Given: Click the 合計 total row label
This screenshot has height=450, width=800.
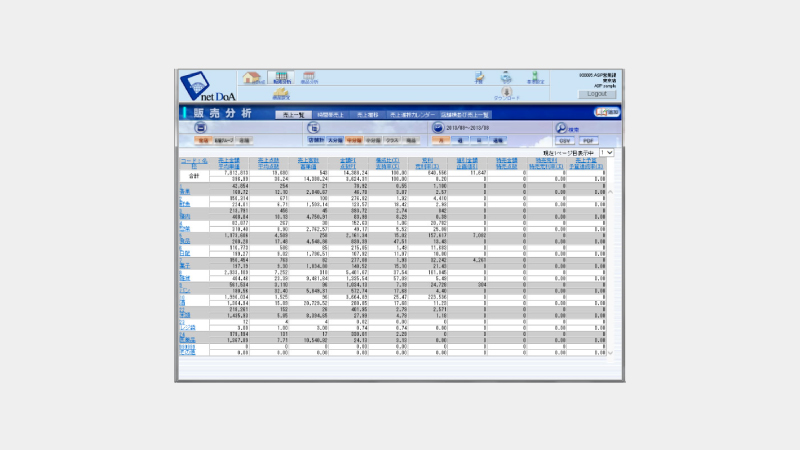Looking at the screenshot, I should [194, 176].
